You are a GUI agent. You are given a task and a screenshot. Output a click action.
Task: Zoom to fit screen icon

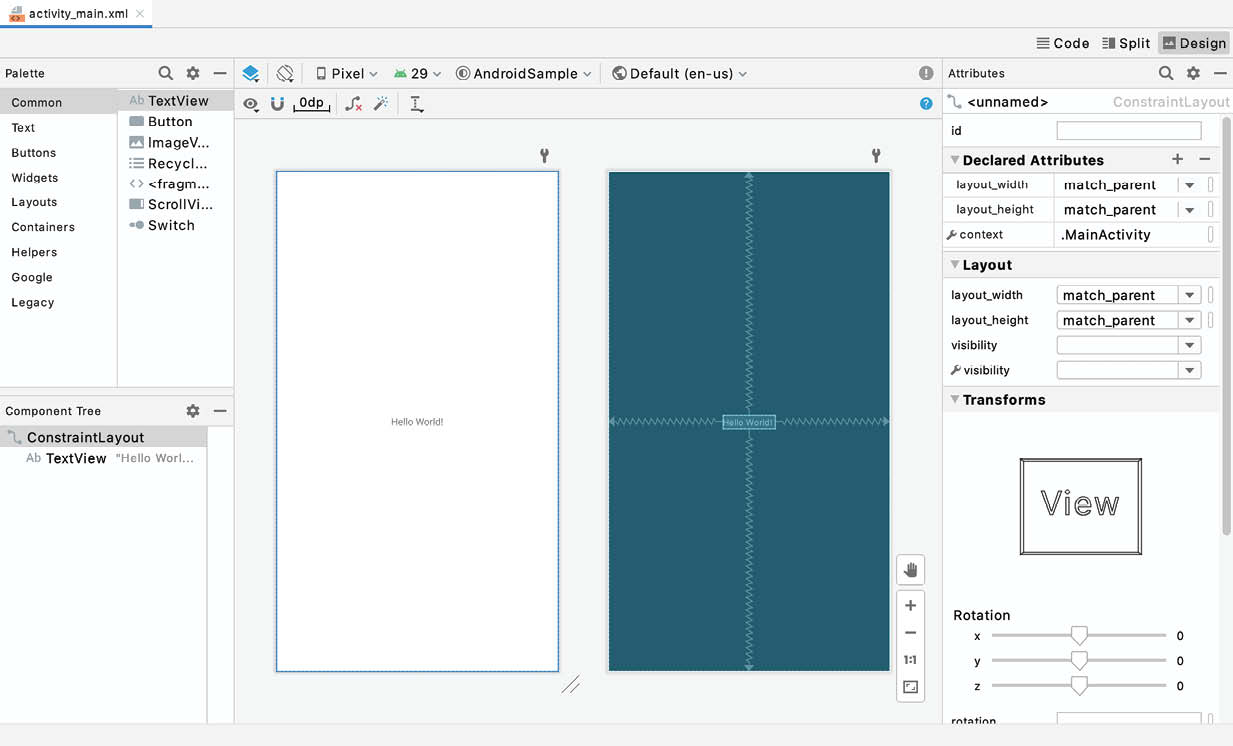(910, 687)
